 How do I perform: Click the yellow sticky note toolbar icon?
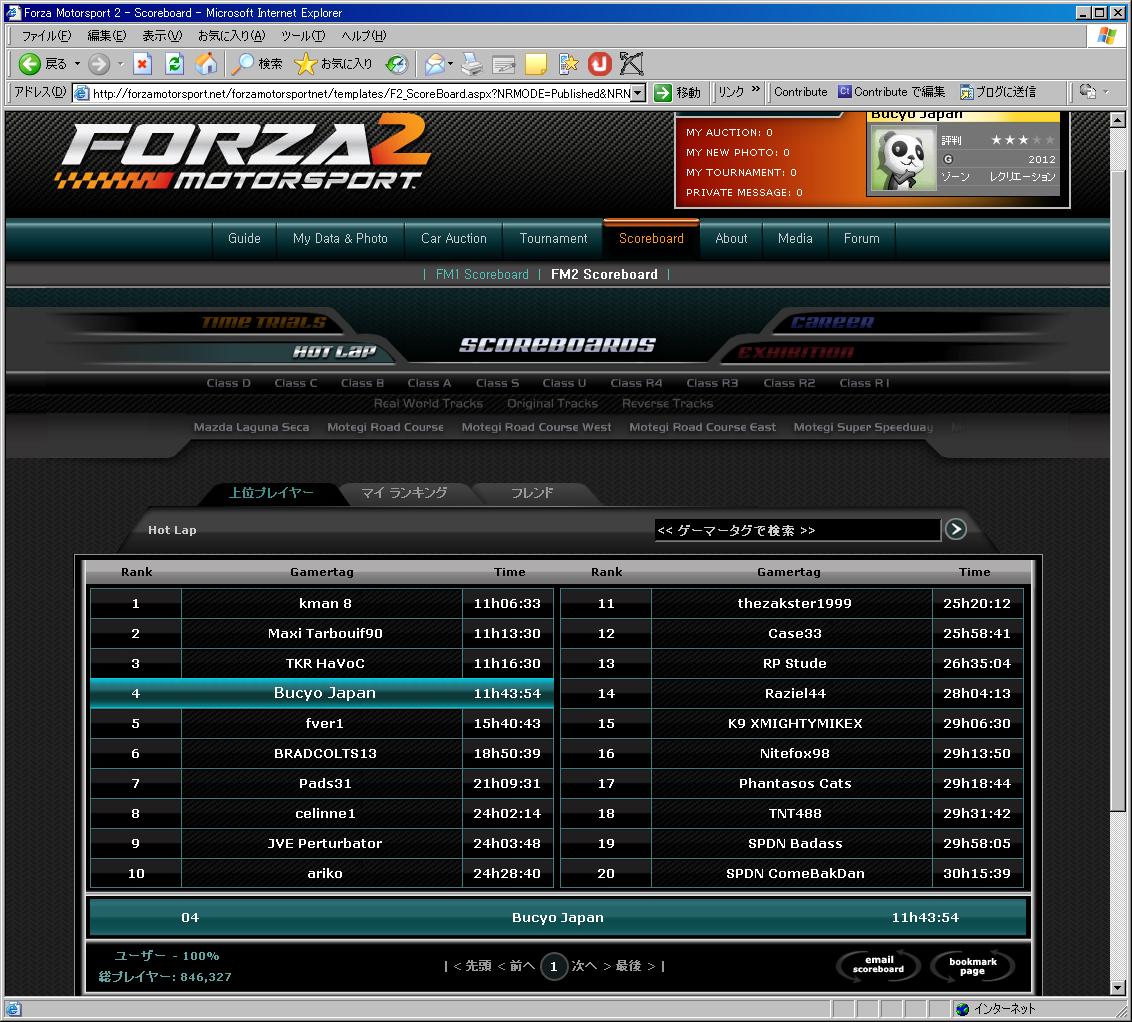536,64
